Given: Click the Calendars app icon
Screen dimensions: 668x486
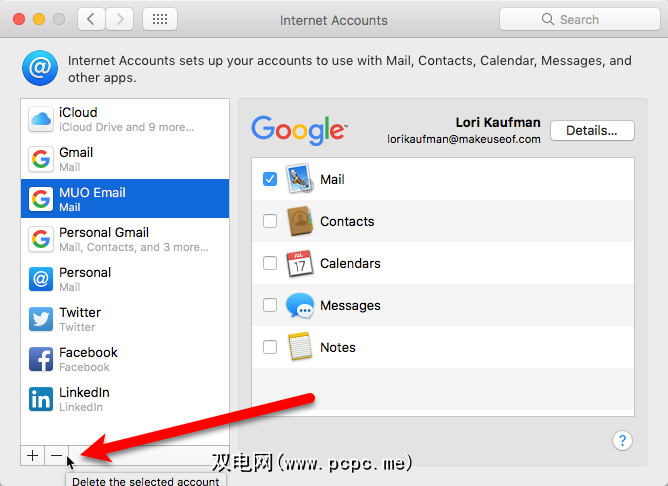Looking at the screenshot, I should (x=300, y=263).
